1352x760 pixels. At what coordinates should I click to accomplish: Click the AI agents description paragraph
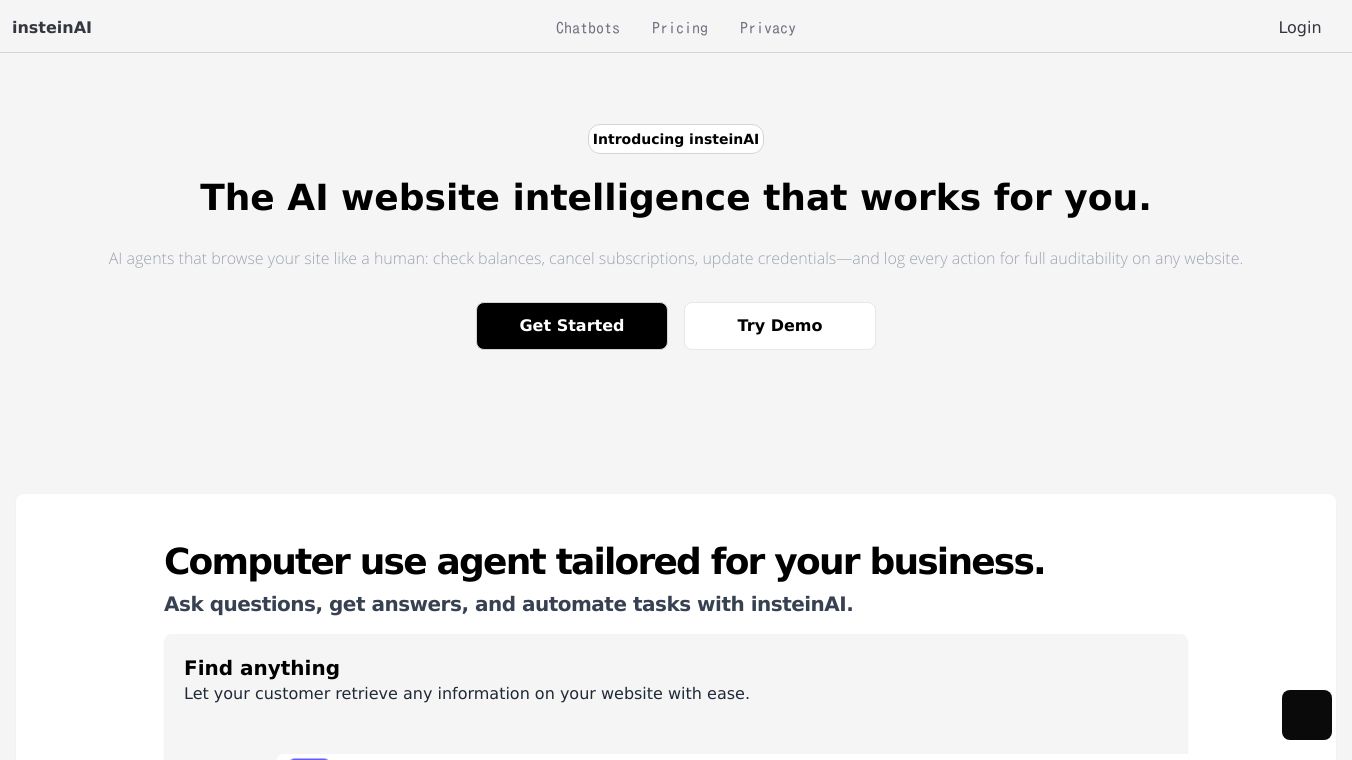[676, 259]
